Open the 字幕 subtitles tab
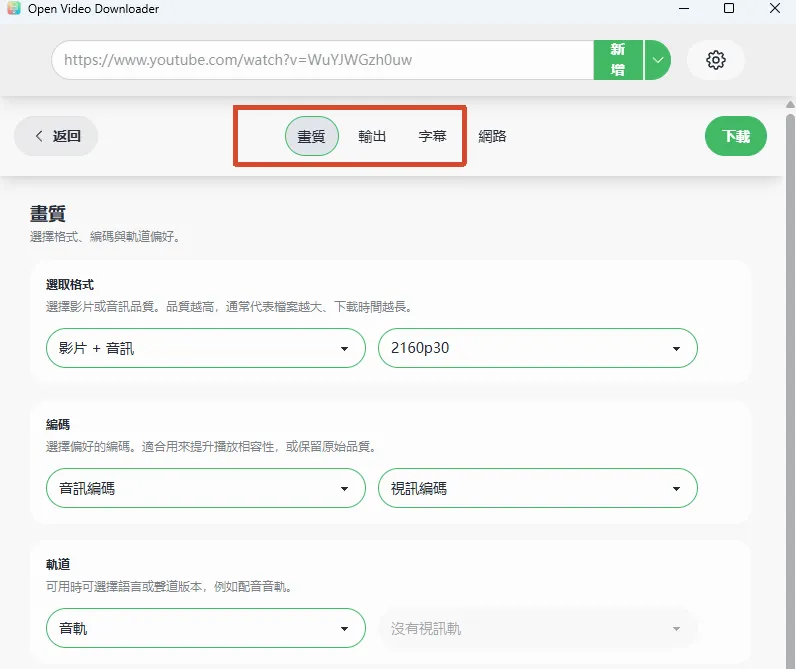The width and height of the screenshot is (796, 669). 433,136
